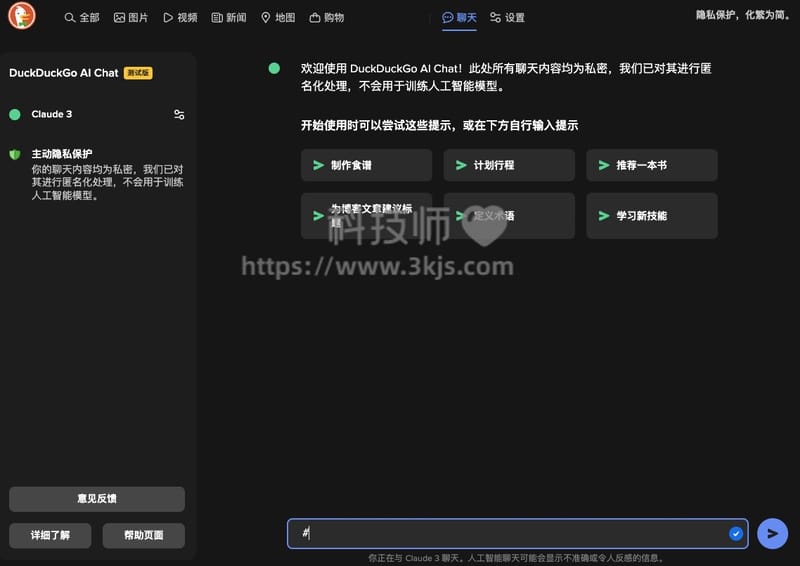Click the DuckDuckGo AI Chat title

click(64, 73)
